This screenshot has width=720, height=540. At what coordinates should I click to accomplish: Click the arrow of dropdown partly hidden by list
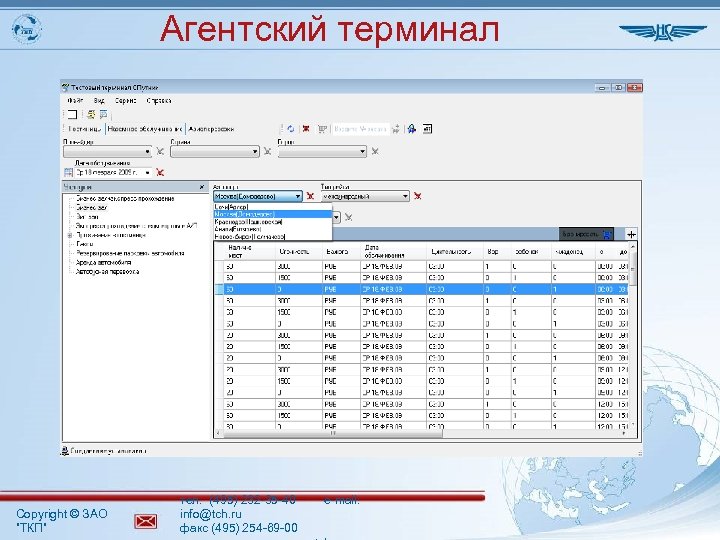(x=337, y=217)
